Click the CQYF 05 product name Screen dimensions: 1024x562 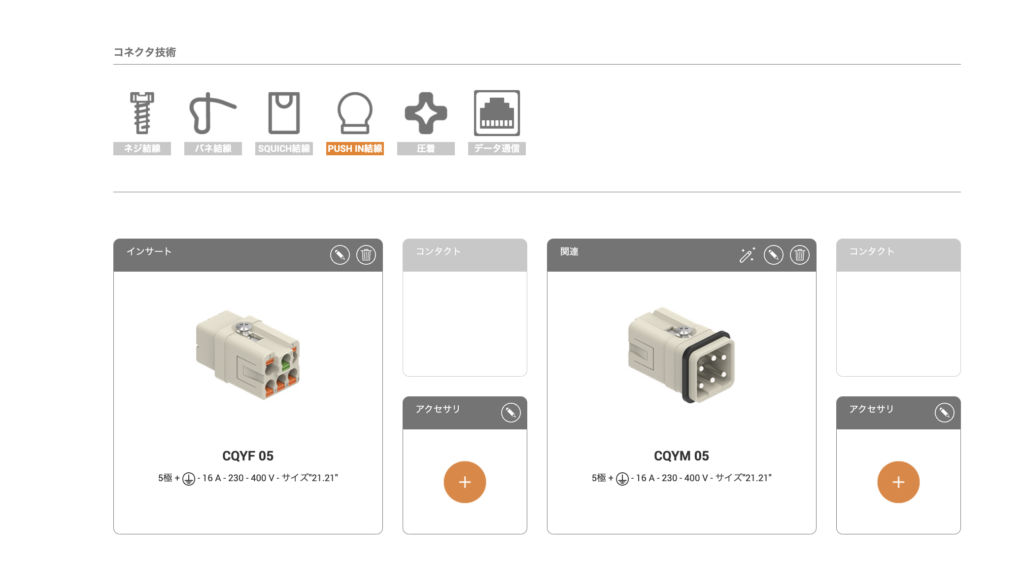click(248, 456)
